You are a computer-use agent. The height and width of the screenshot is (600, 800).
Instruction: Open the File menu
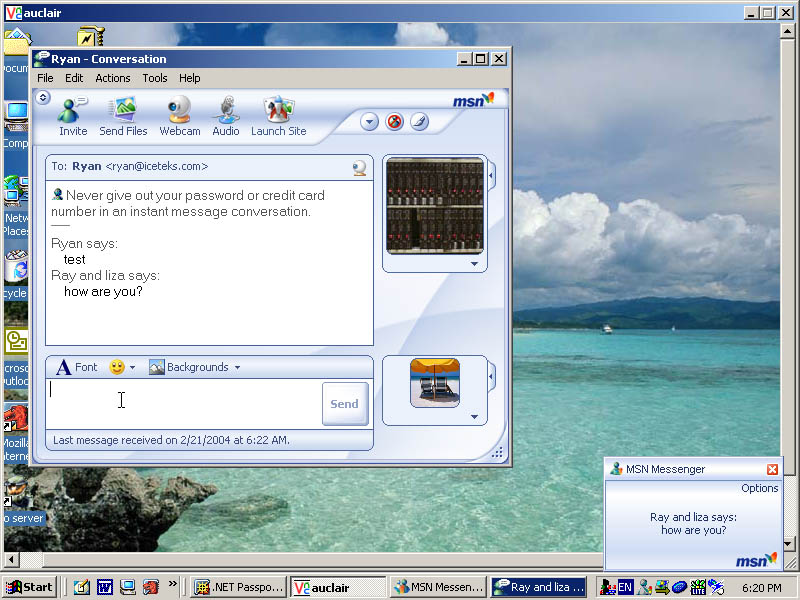[45, 78]
